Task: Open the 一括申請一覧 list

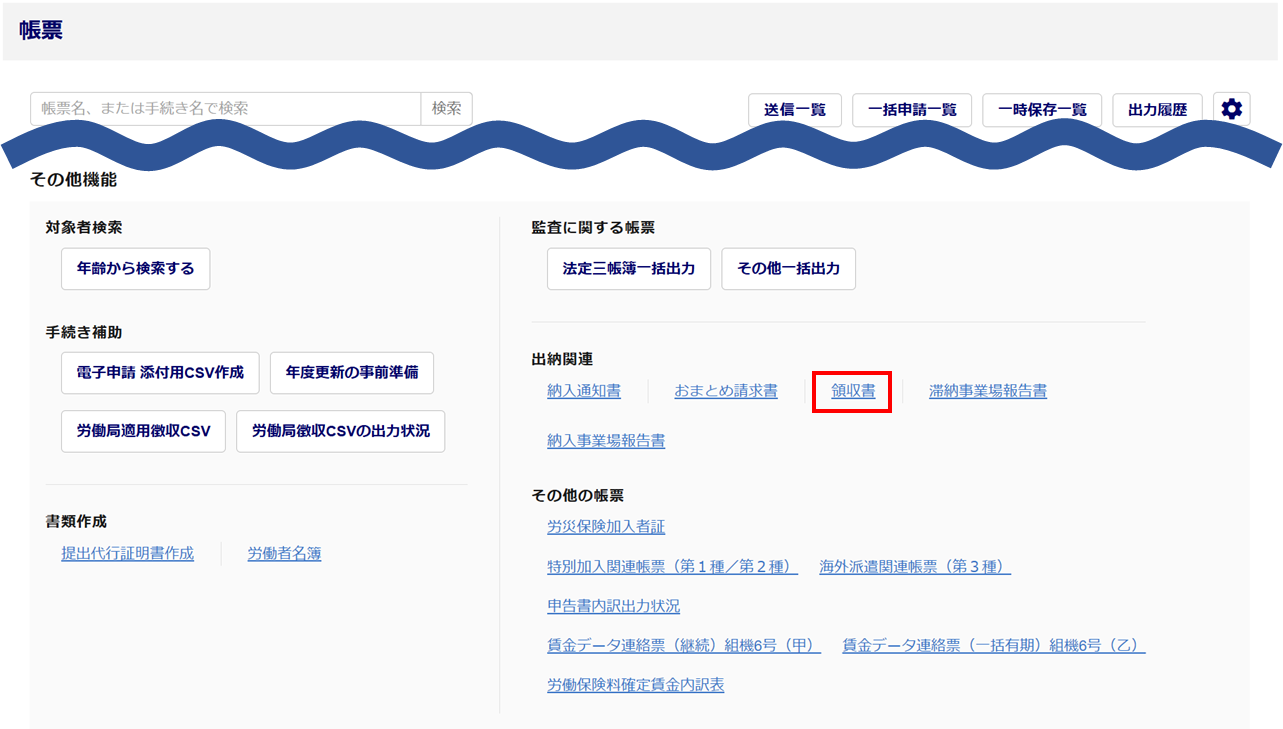Action: point(912,110)
